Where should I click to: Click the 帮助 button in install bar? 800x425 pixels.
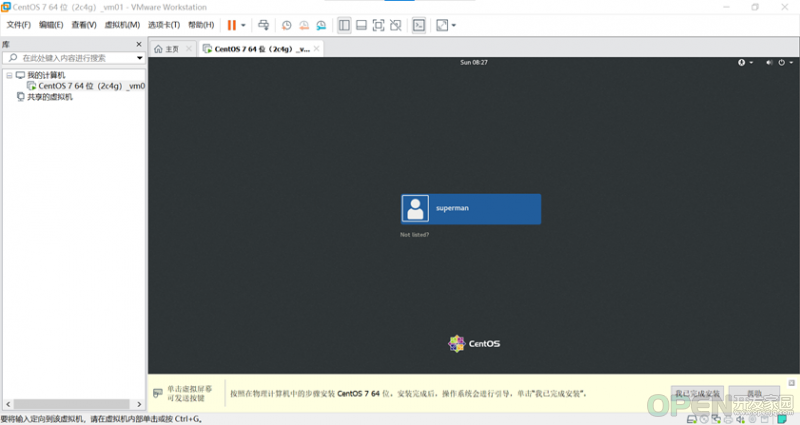[x=755, y=393]
